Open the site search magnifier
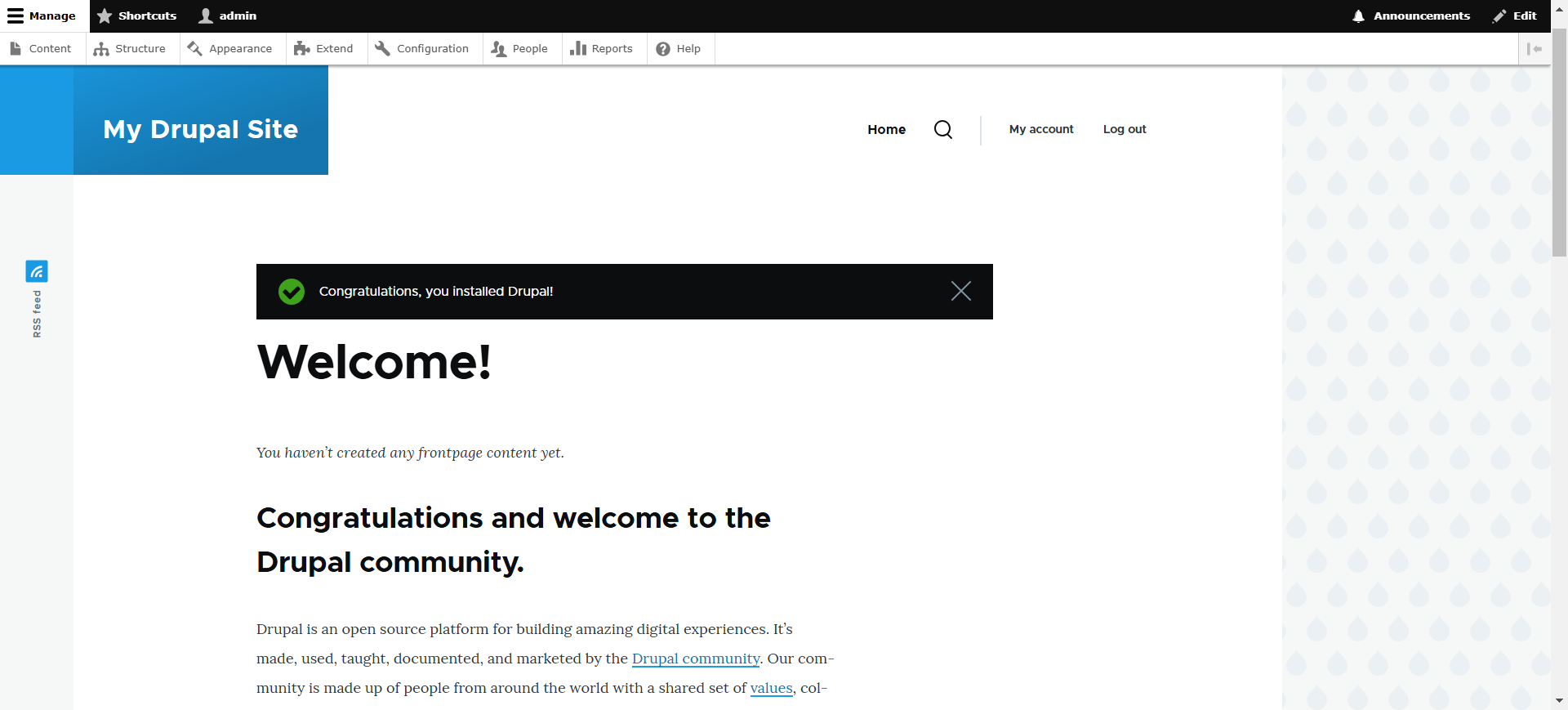Screen dimensions: 1568x710 coord(943,129)
